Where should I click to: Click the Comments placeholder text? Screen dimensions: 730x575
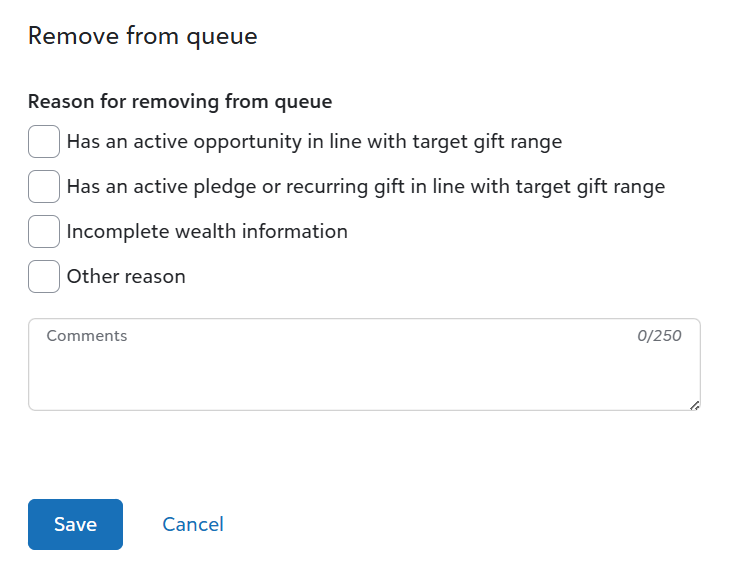[87, 336]
